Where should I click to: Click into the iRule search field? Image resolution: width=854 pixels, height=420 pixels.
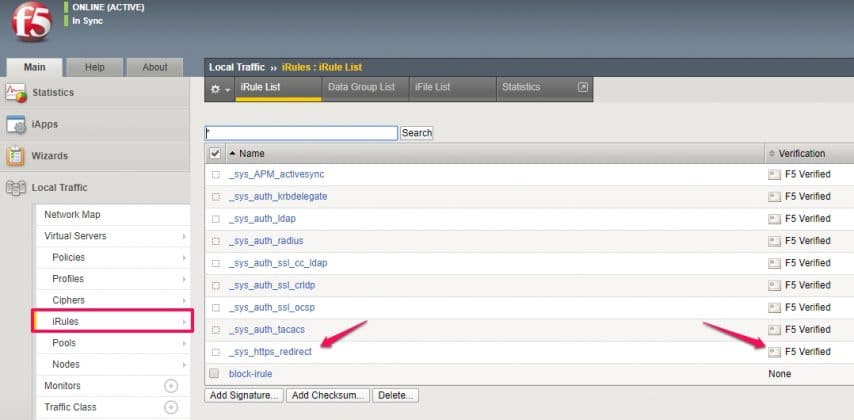301,133
